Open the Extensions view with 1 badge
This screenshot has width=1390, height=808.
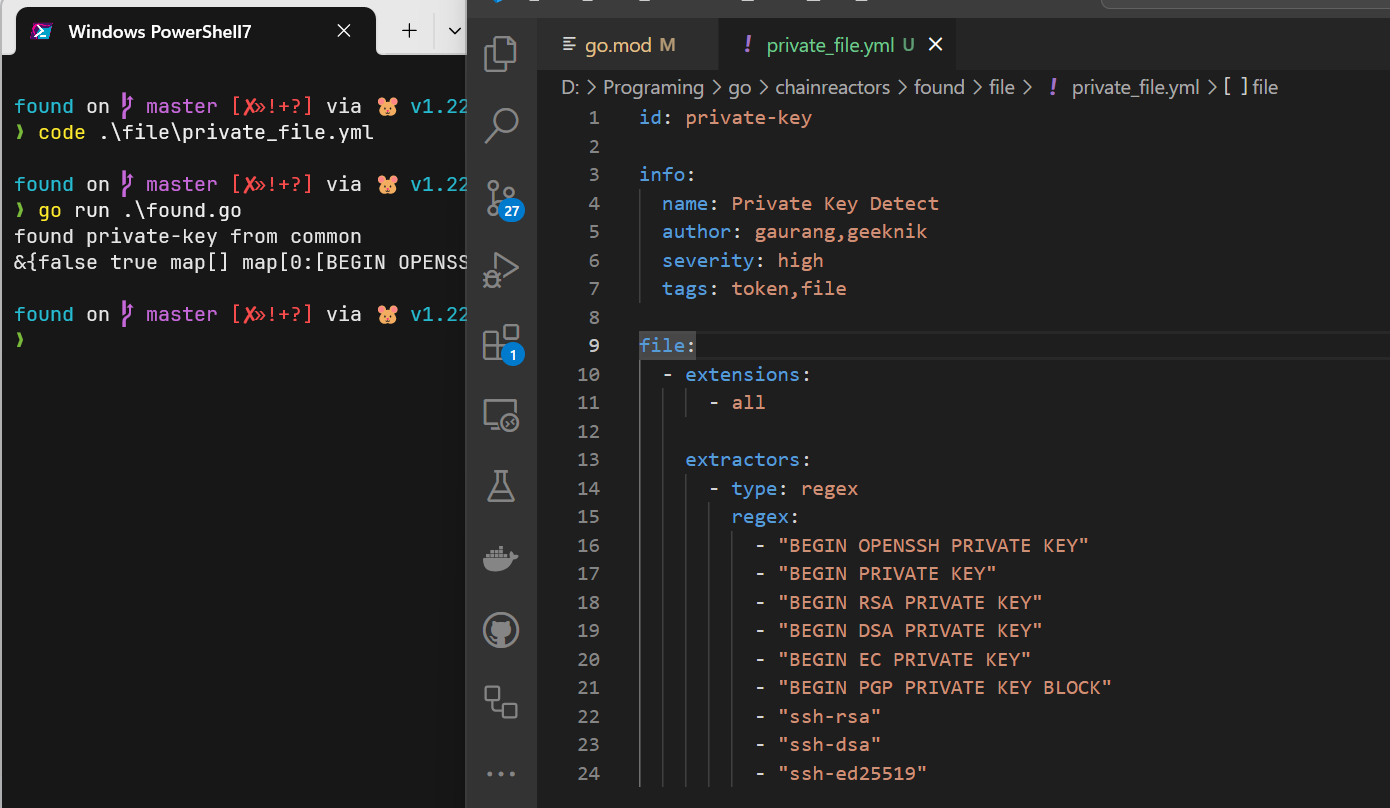pyautogui.click(x=501, y=343)
